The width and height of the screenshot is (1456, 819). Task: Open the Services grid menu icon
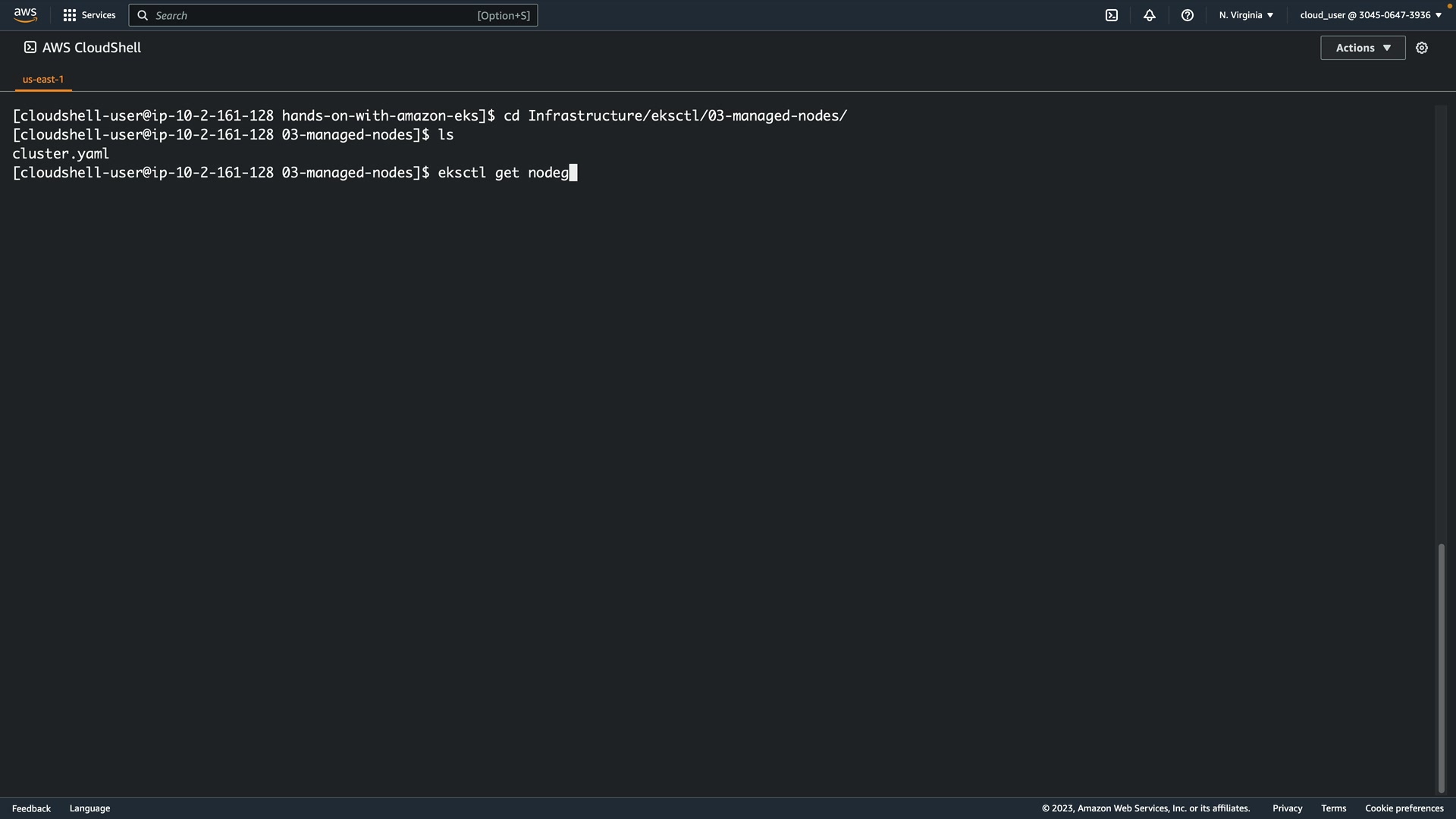point(70,15)
